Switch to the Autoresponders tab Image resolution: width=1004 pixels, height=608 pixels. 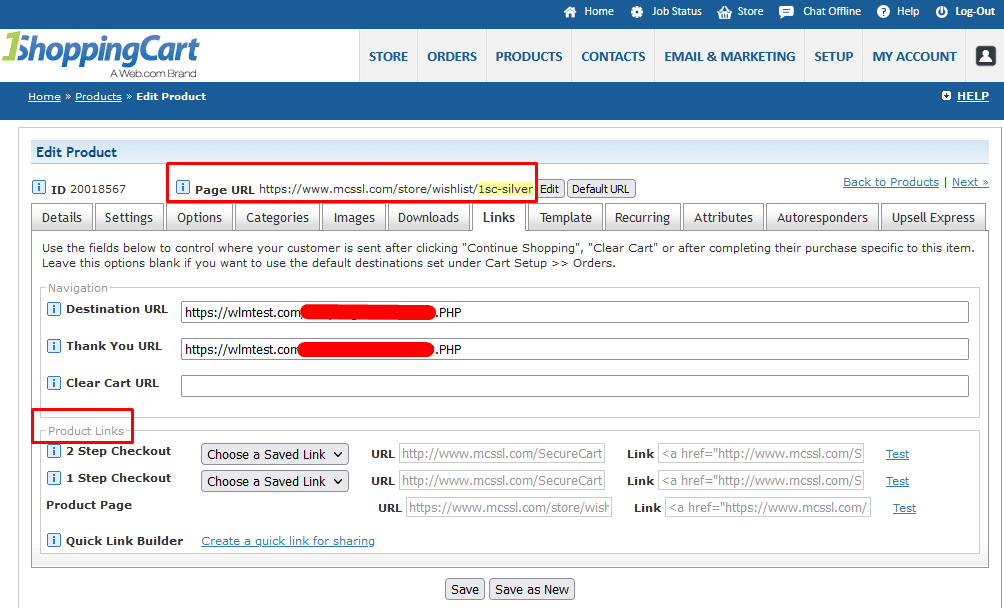click(x=822, y=218)
